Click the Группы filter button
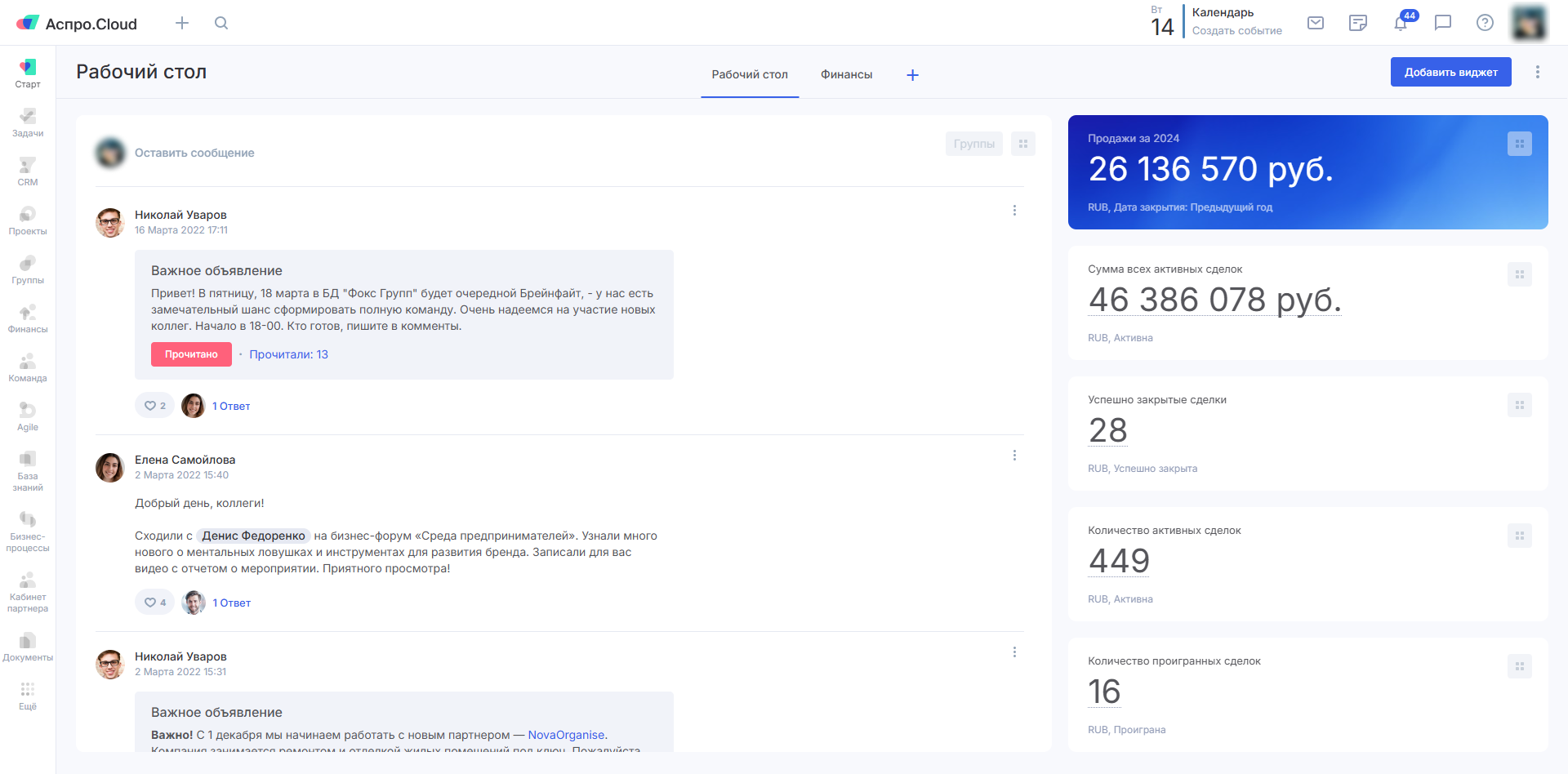 (x=974, y=144)
